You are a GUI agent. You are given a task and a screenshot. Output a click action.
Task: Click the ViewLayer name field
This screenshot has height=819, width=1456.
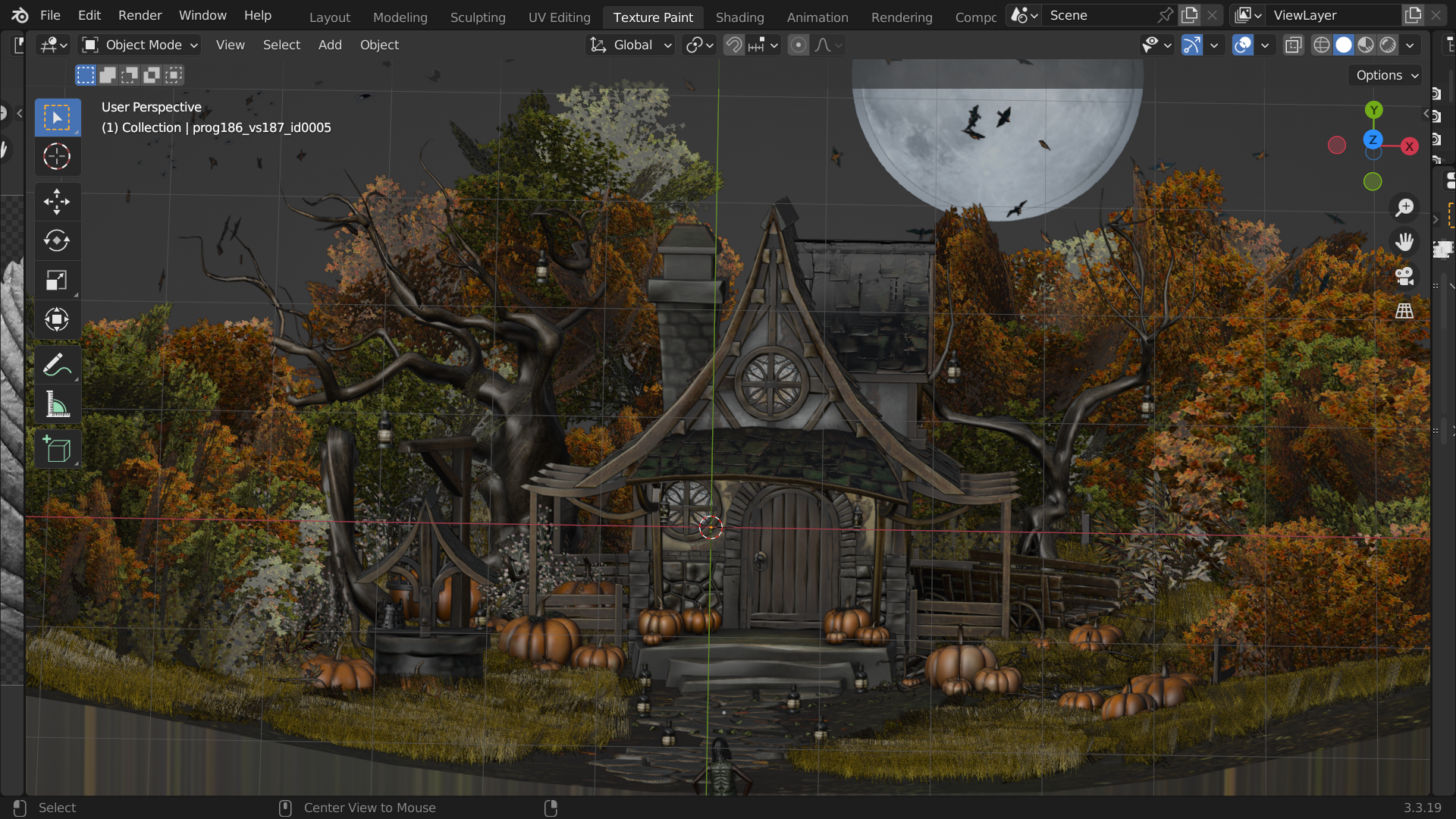(x=1335, y=15)
